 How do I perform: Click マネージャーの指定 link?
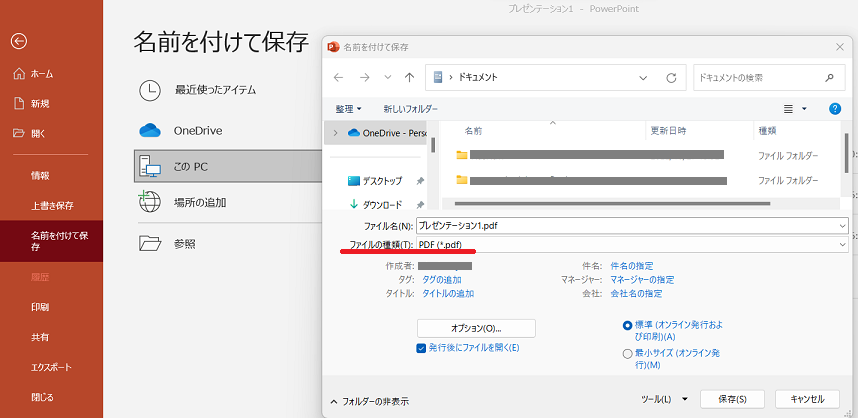[x=642, y=280]
